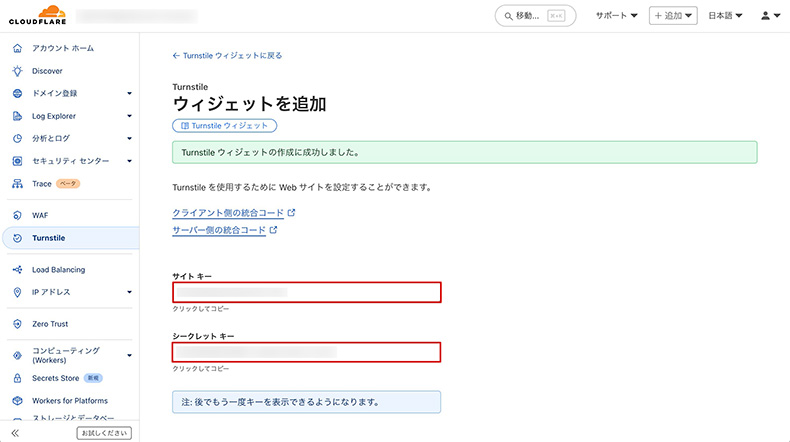790x442 pixels.
Task: Open the 追加 dropdown button
Action: tap(673, 16)
